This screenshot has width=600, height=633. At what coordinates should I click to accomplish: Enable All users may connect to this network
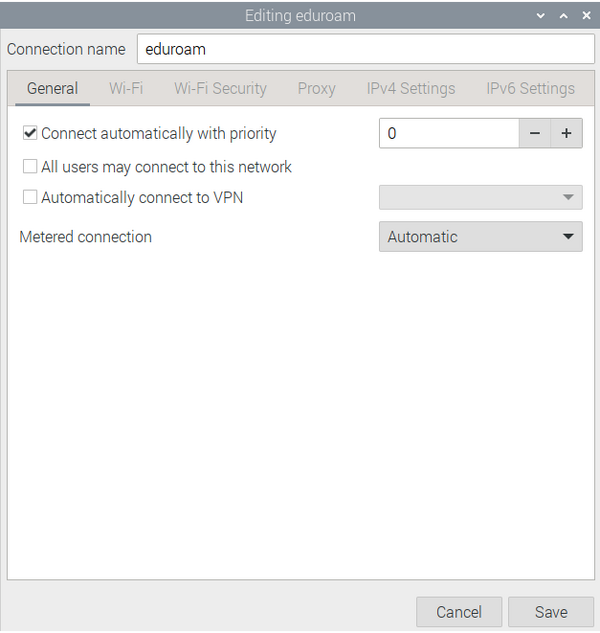[30, 166]
